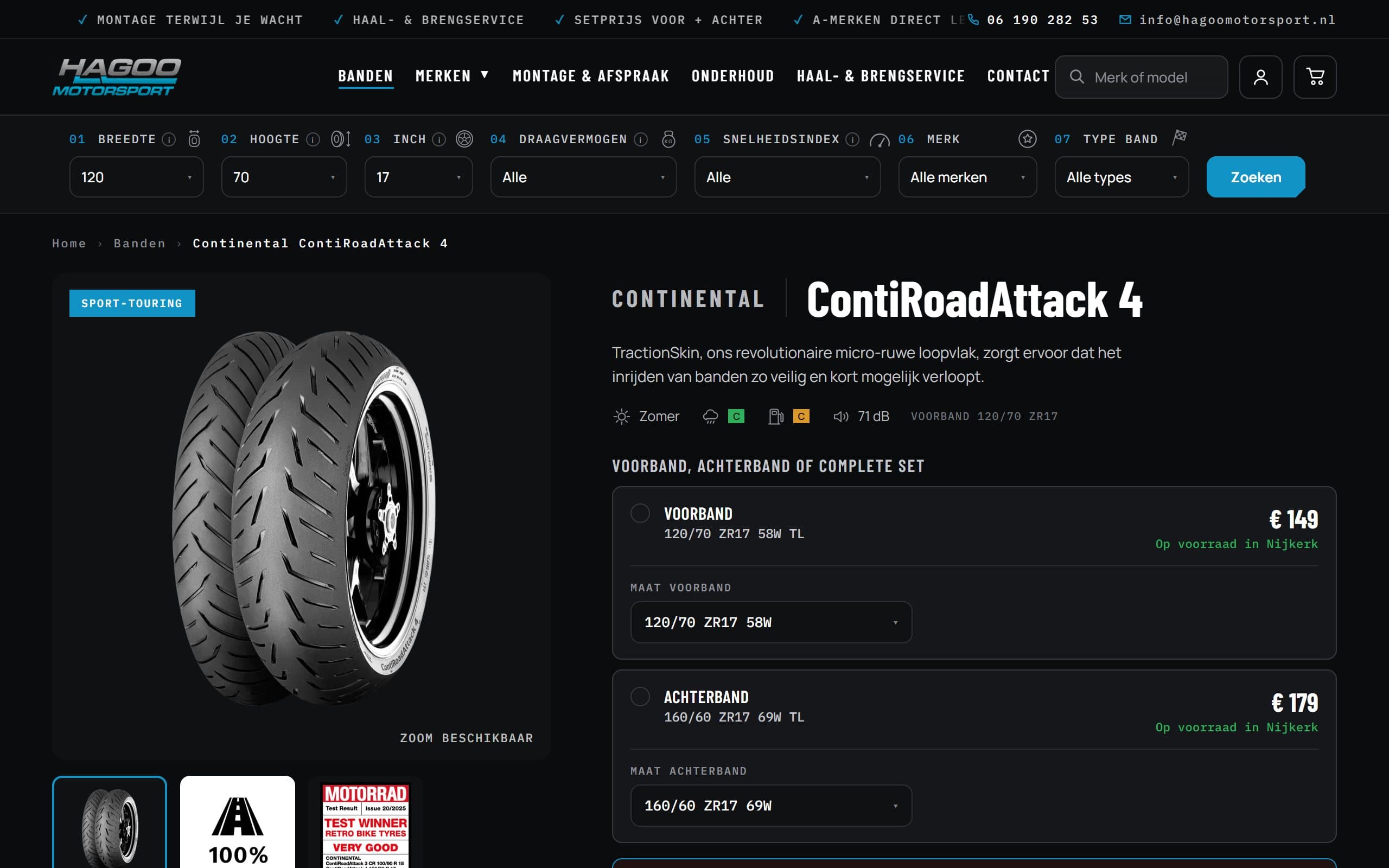Click the Achterband price € 179
Screen dimensions: 1389x868
coord(1294,703)
